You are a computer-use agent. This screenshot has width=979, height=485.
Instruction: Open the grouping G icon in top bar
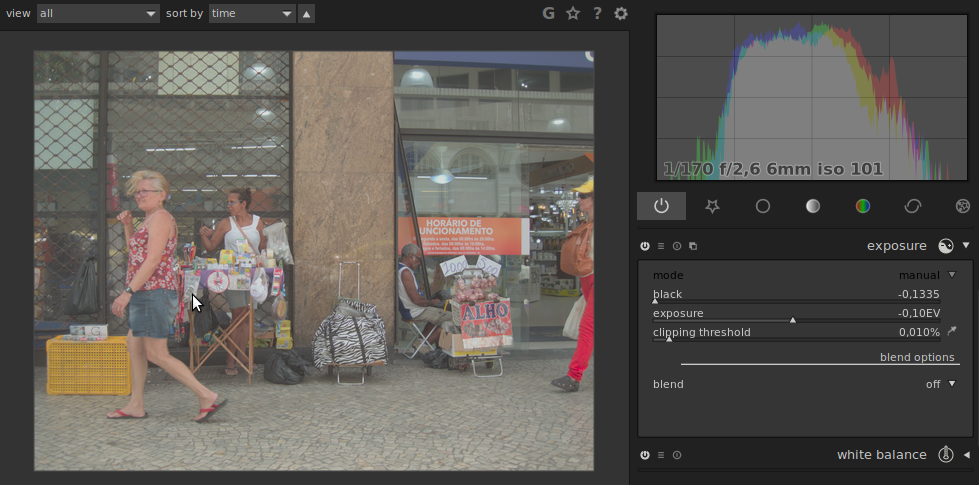(x=548, y=13)
